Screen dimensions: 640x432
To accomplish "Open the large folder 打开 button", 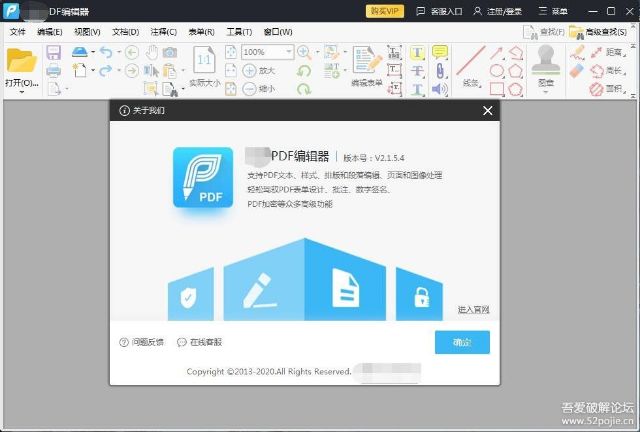I will point(22,67).
